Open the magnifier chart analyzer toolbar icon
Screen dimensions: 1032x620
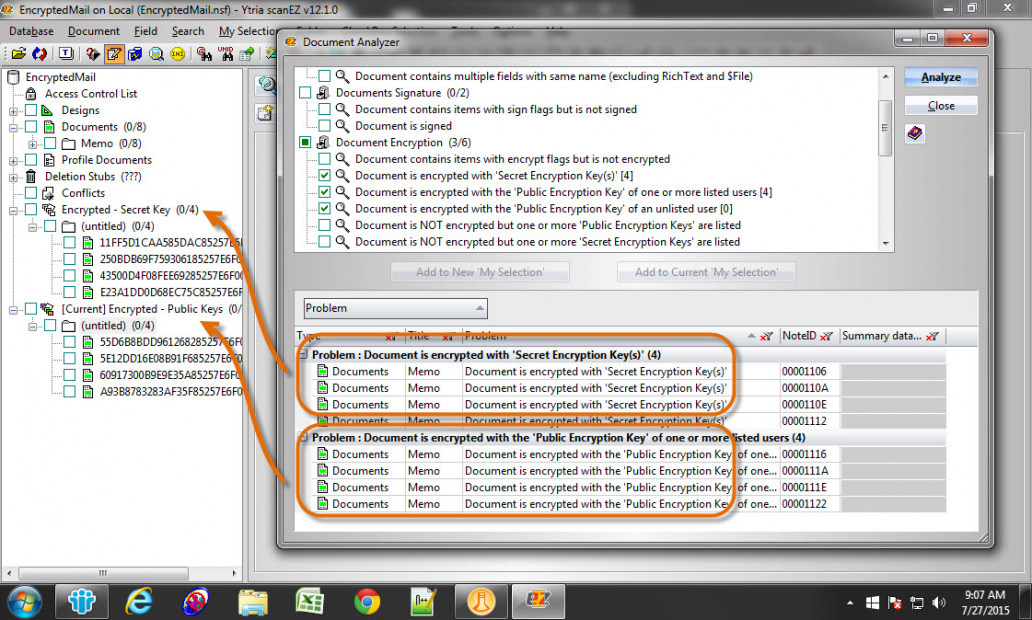(156, 54)
